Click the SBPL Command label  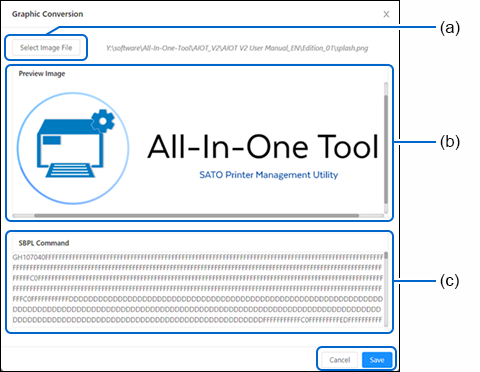tap(44, 243)
